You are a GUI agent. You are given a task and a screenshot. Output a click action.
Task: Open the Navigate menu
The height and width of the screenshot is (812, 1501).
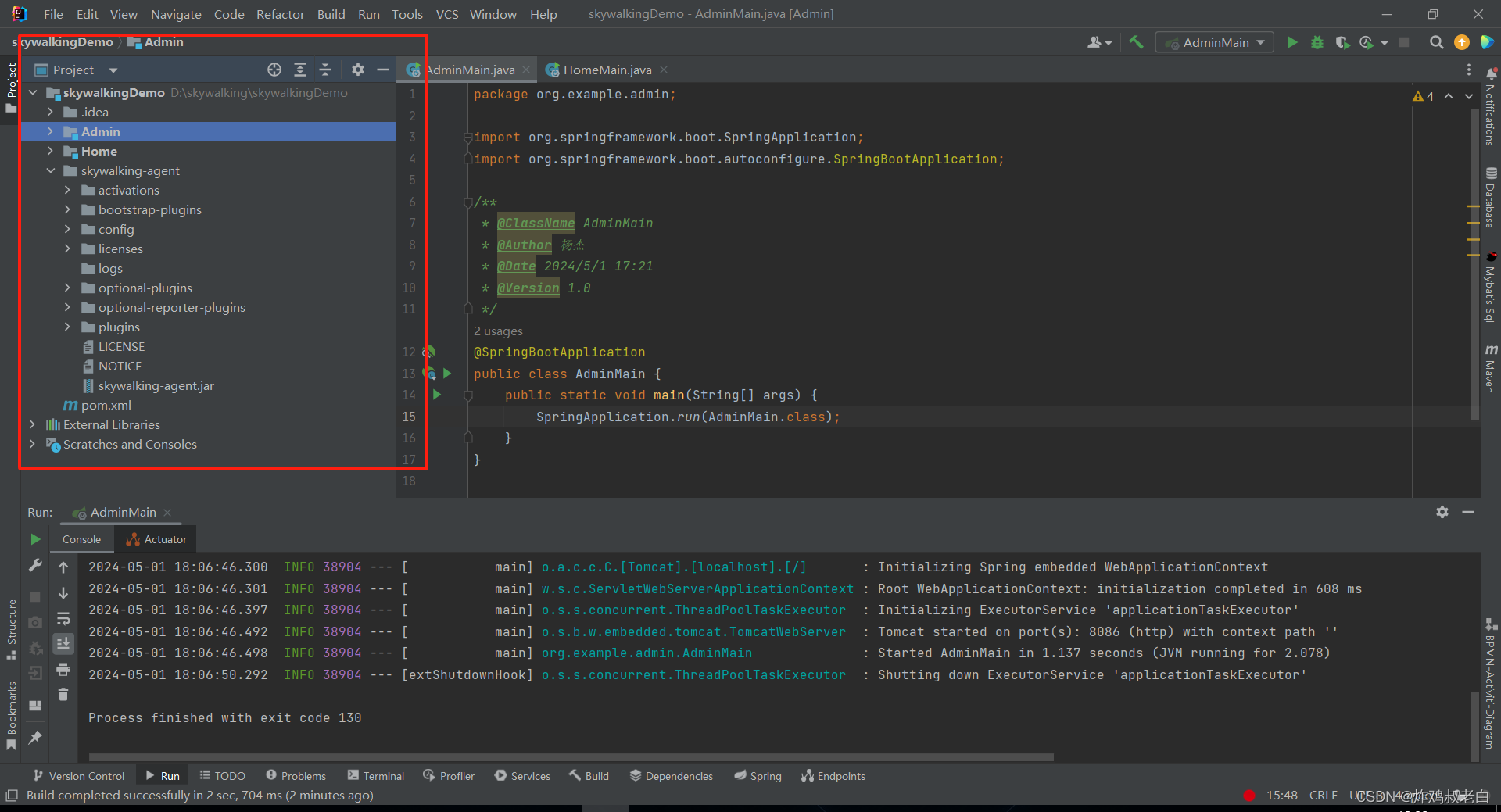pos(175,14)
